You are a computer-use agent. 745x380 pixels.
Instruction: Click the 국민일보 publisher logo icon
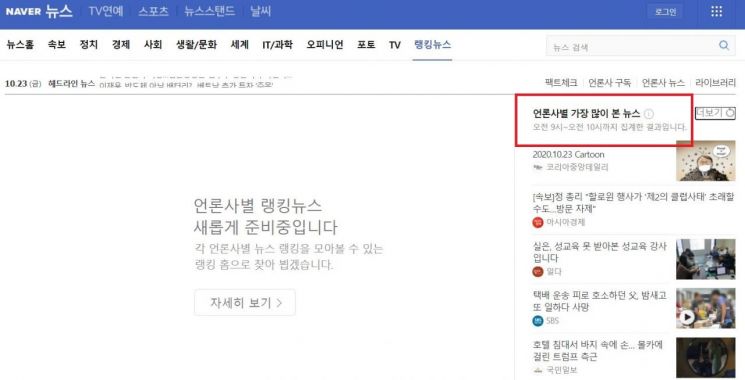(537, 370)
